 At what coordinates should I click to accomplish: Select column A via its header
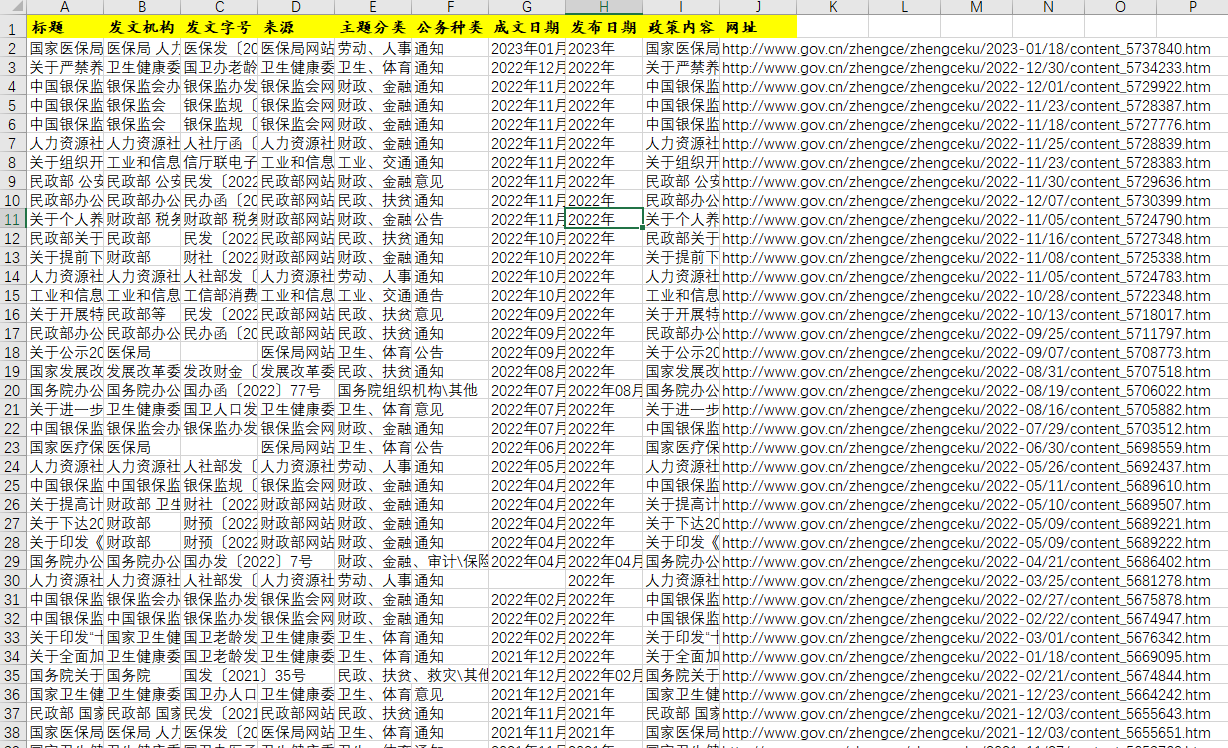[x=65, y=7]
